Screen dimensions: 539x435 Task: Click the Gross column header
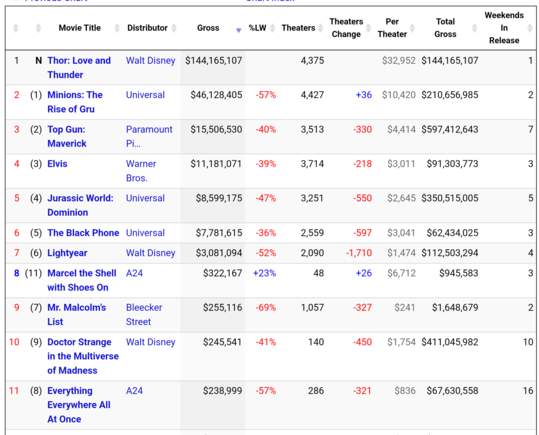[208, 28]
